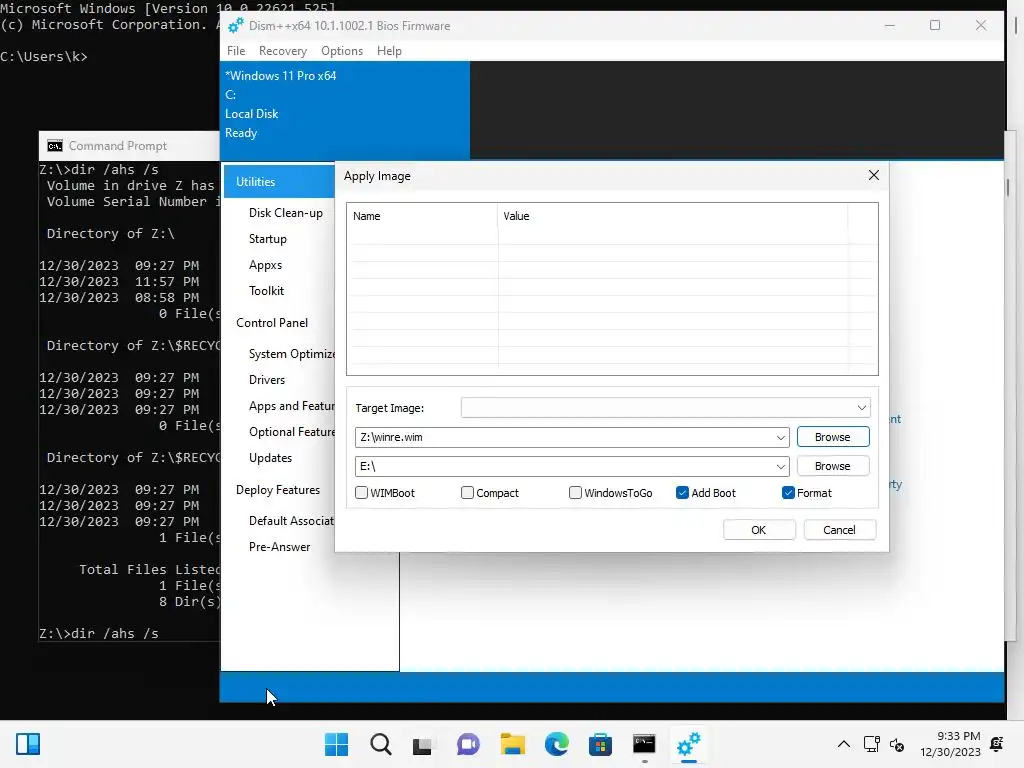Open the File menu in Dism++
The height and width of the screenshot is (768, 1024).
236,51
